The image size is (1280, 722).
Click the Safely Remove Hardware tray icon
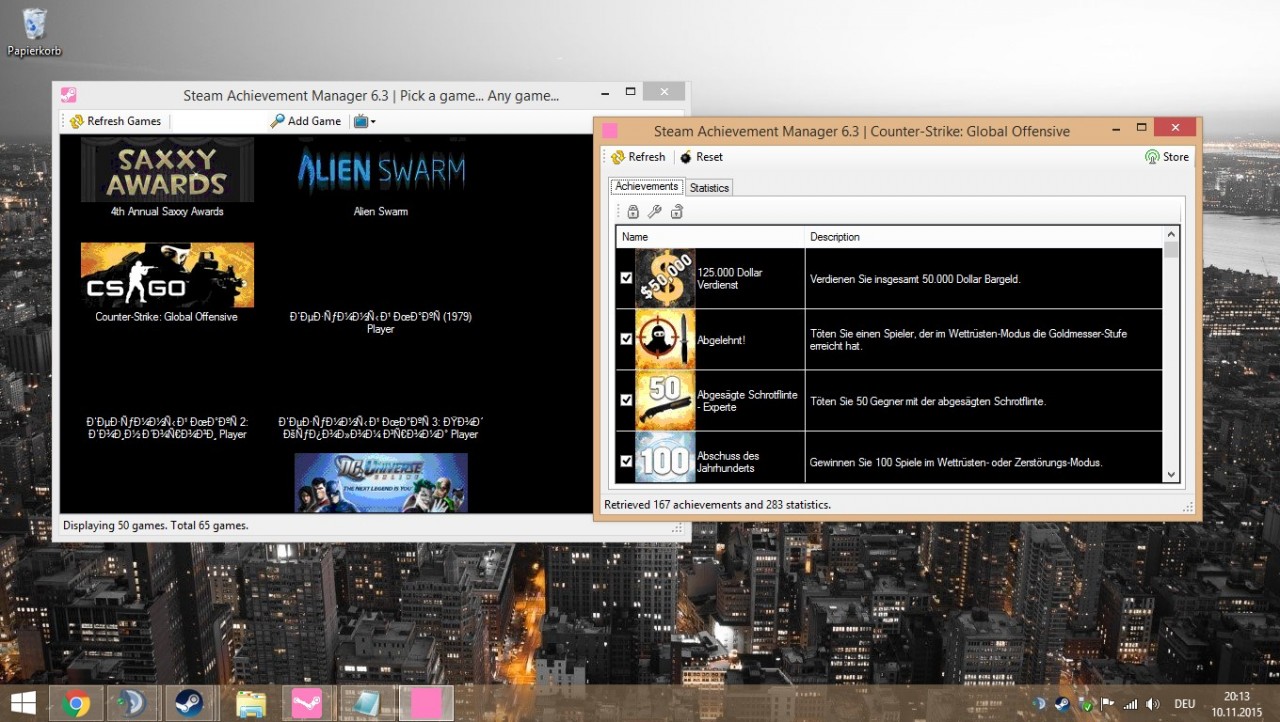(1084, 704)
